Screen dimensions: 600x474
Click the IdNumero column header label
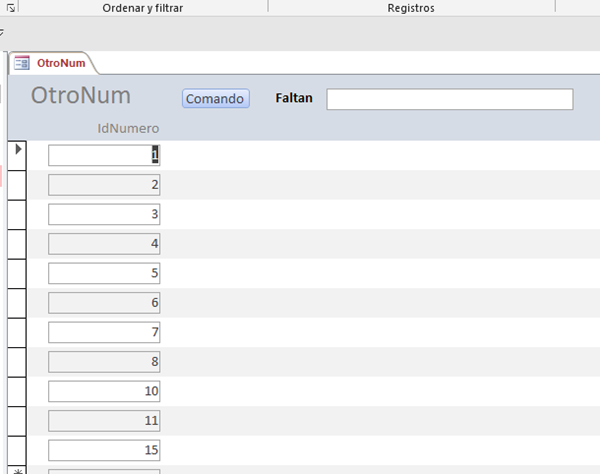[128, 129]
